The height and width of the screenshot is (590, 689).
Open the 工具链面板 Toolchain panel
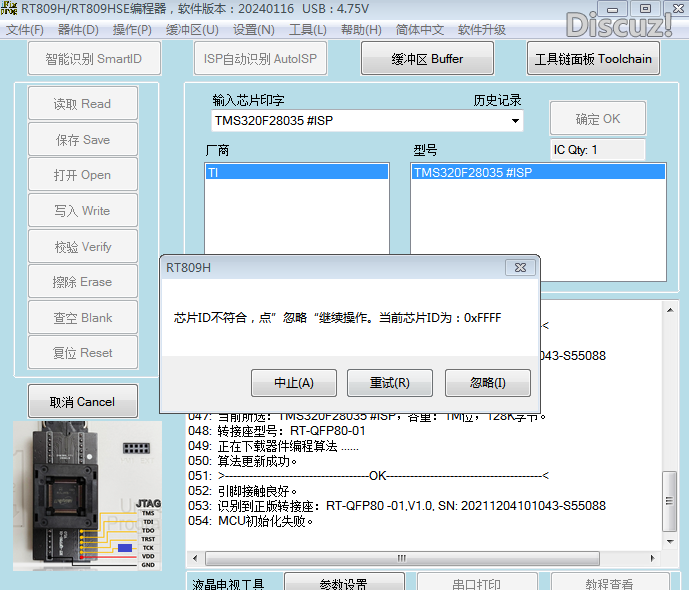point(593,59)
